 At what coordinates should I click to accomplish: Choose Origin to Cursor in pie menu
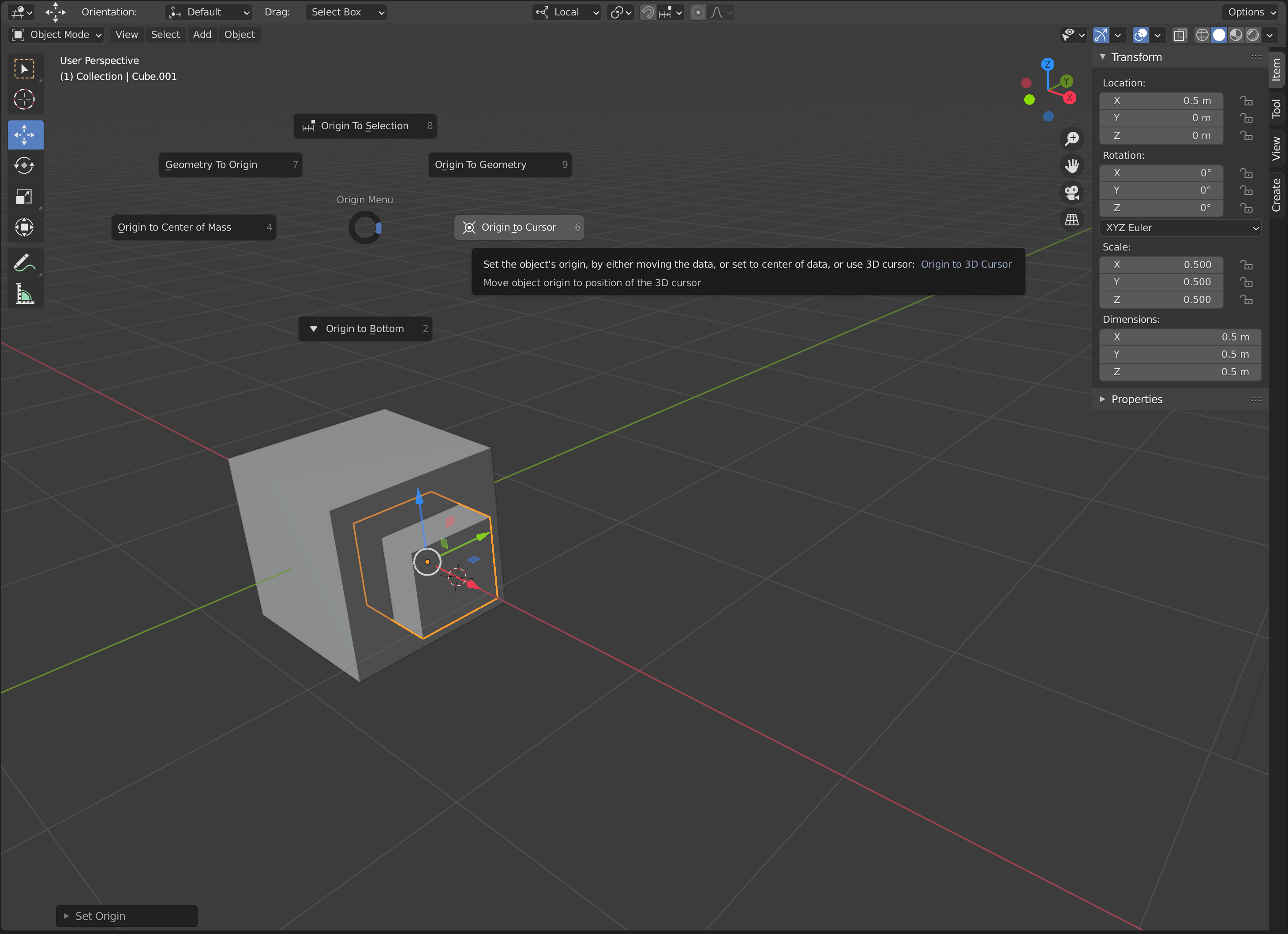[x=518, y=227]
